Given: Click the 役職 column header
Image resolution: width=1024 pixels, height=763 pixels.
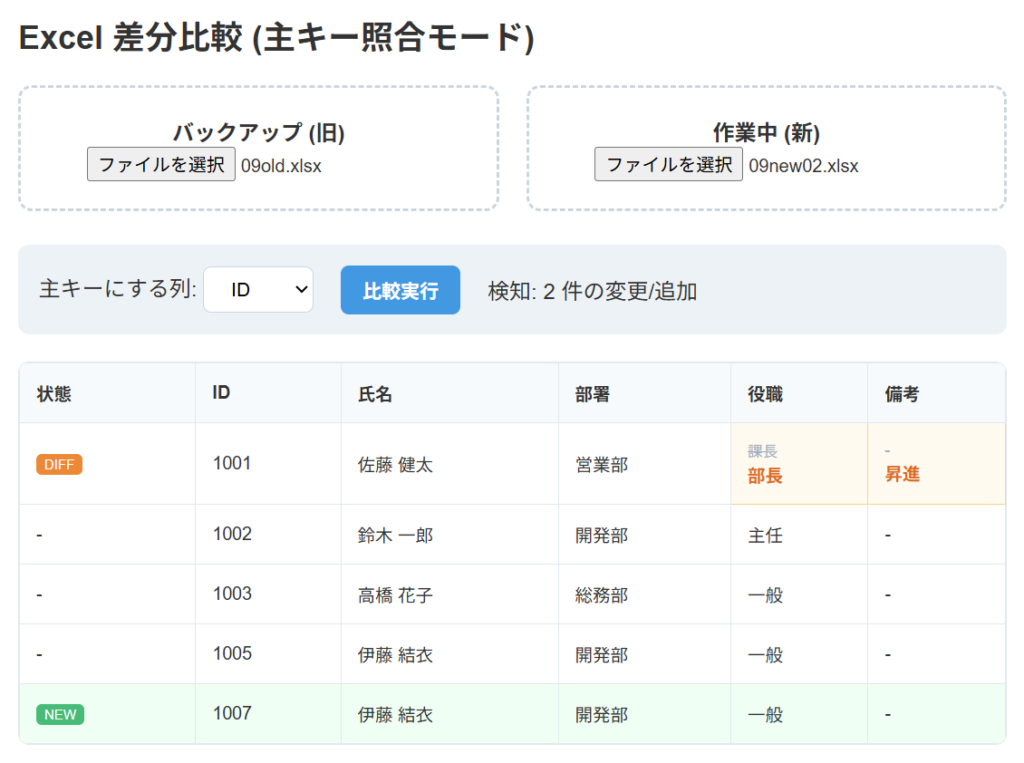Looking at the screenshot, I should coord(765,394).
